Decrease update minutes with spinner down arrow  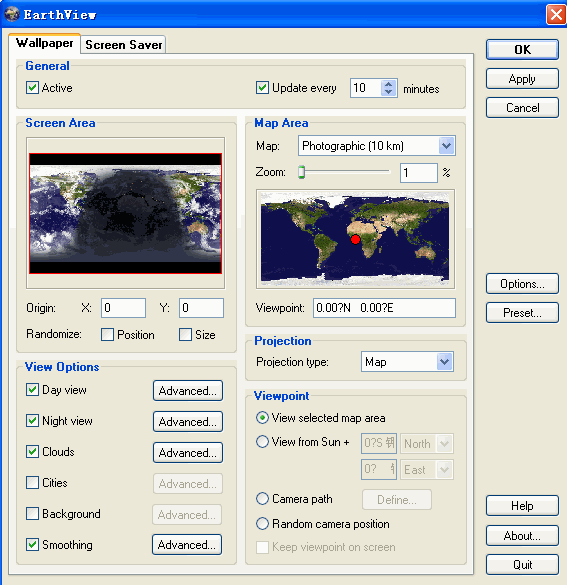pyautogui.click(x=389, y=92)
